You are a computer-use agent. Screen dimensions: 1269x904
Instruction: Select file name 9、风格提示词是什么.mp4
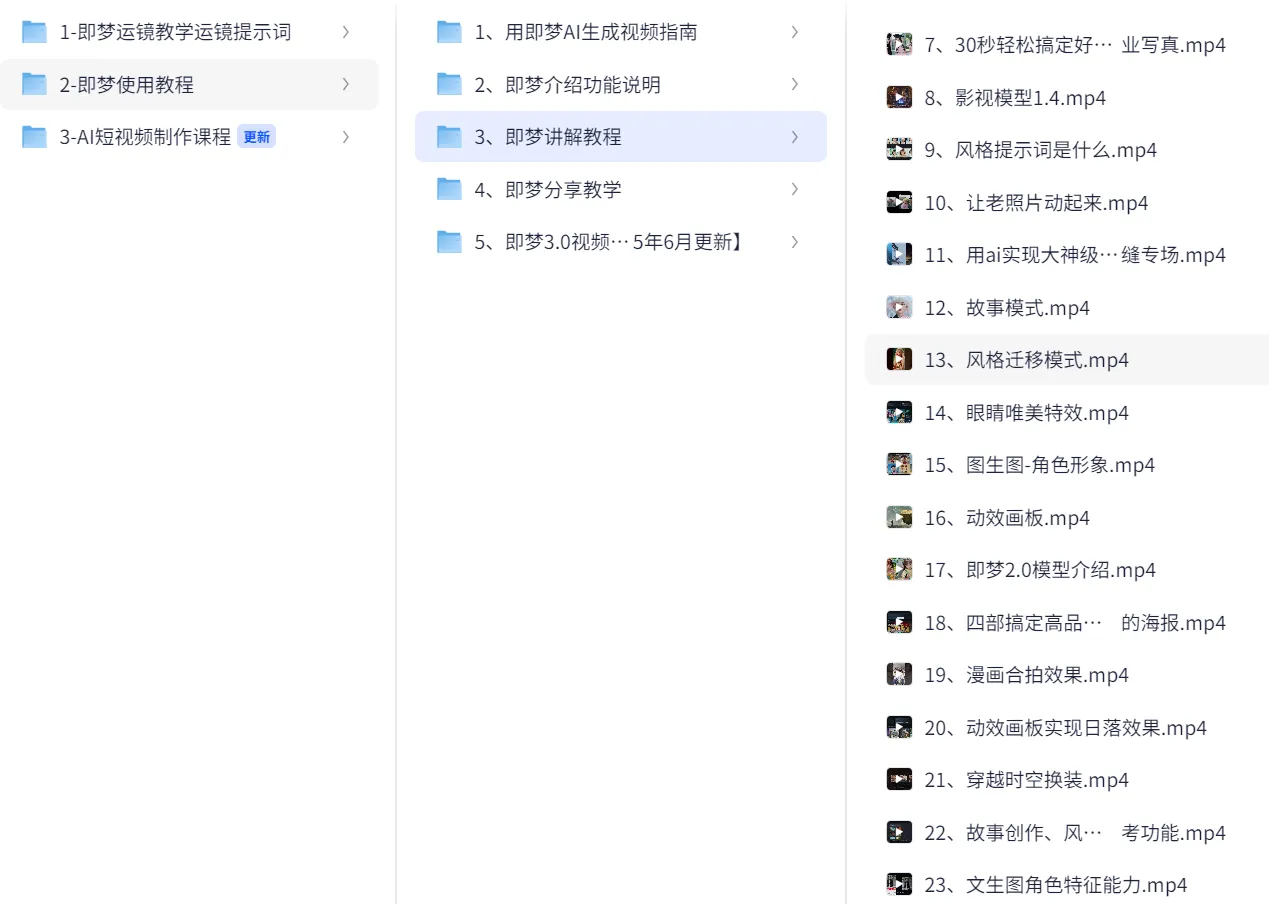pyautogui.click(x=1041, y=150)
